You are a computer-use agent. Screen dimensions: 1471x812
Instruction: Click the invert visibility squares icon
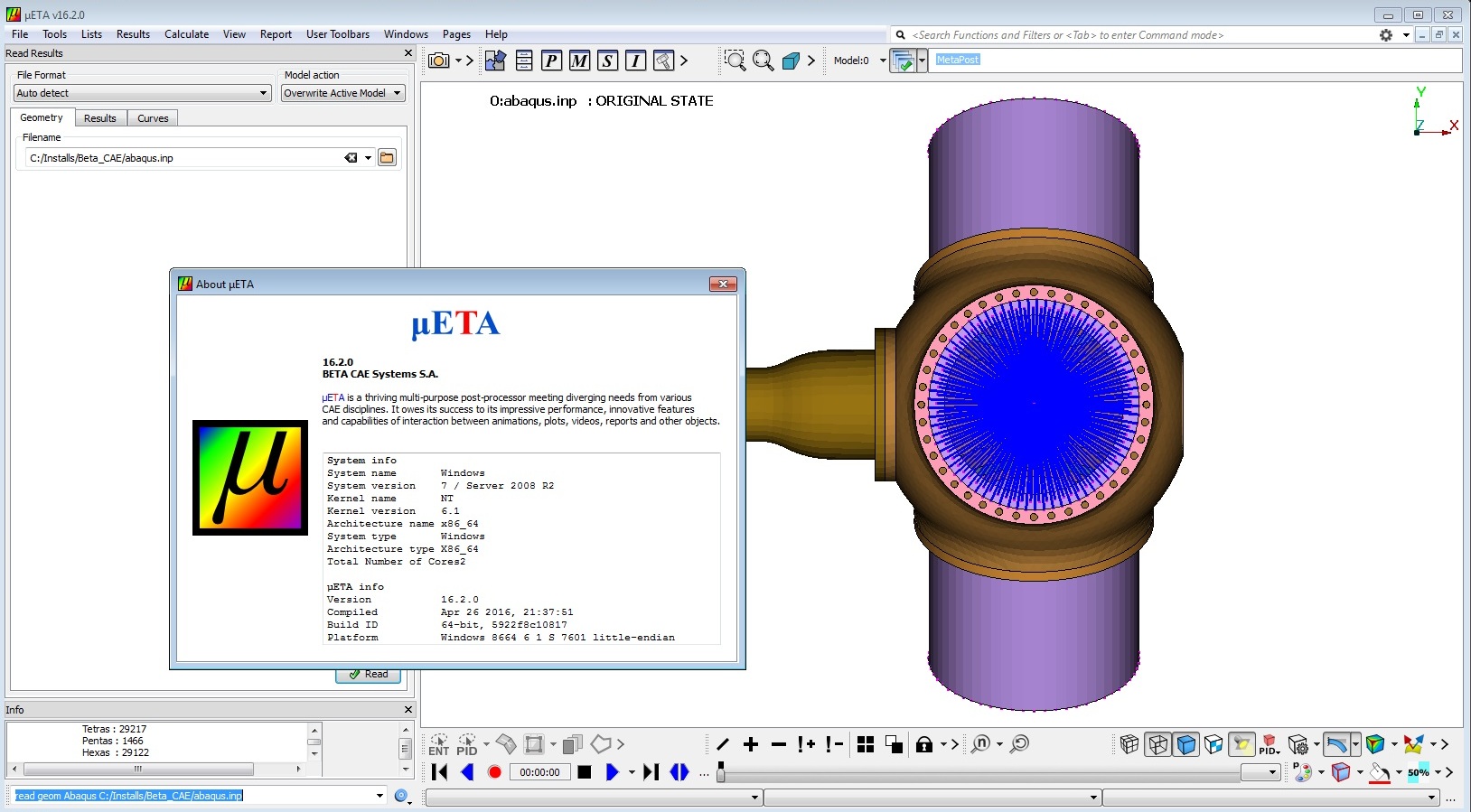pyautogui.click(x=894, y=744)
